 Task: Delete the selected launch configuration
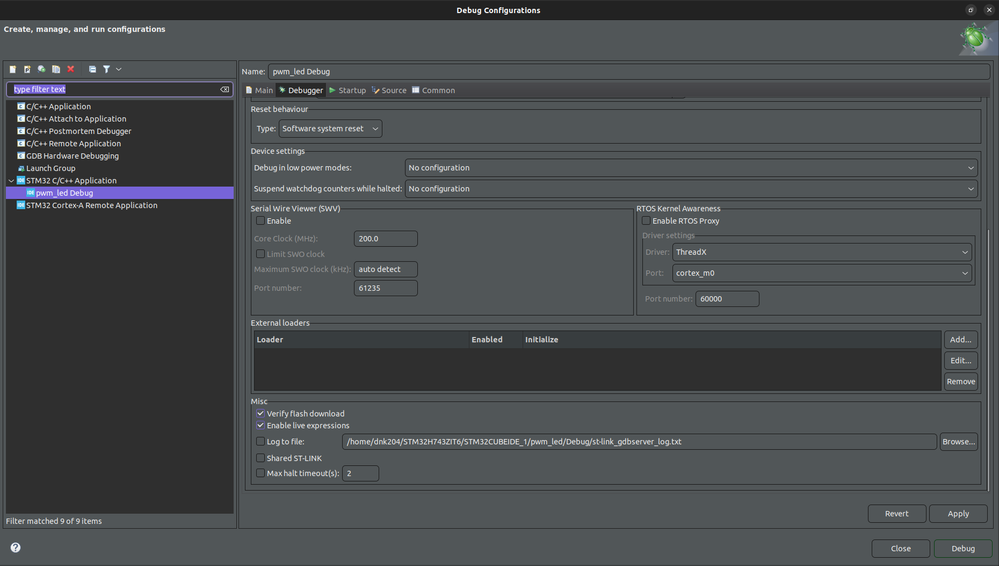click(71, 69)
